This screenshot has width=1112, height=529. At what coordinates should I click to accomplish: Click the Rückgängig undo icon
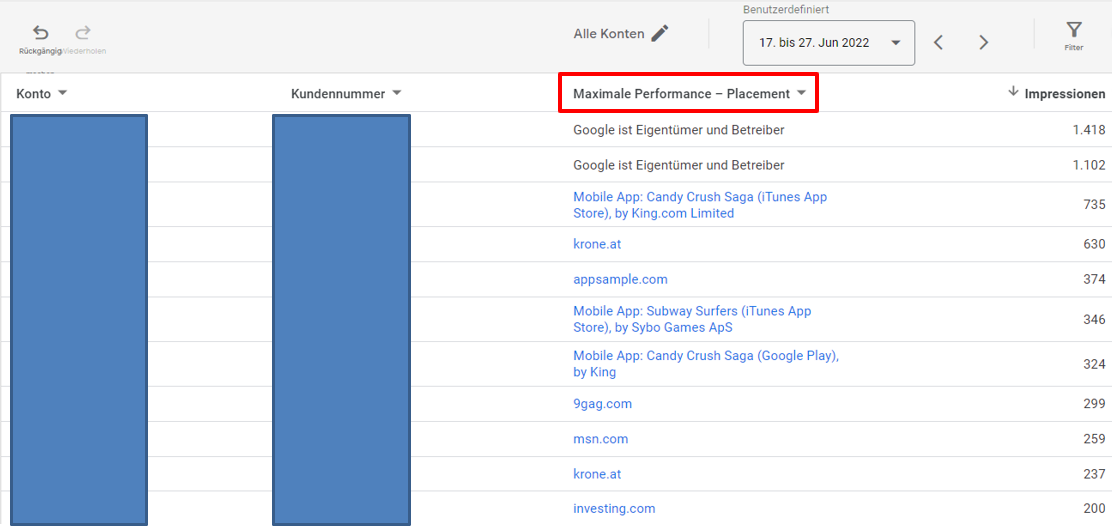click(x=40, y=33)
